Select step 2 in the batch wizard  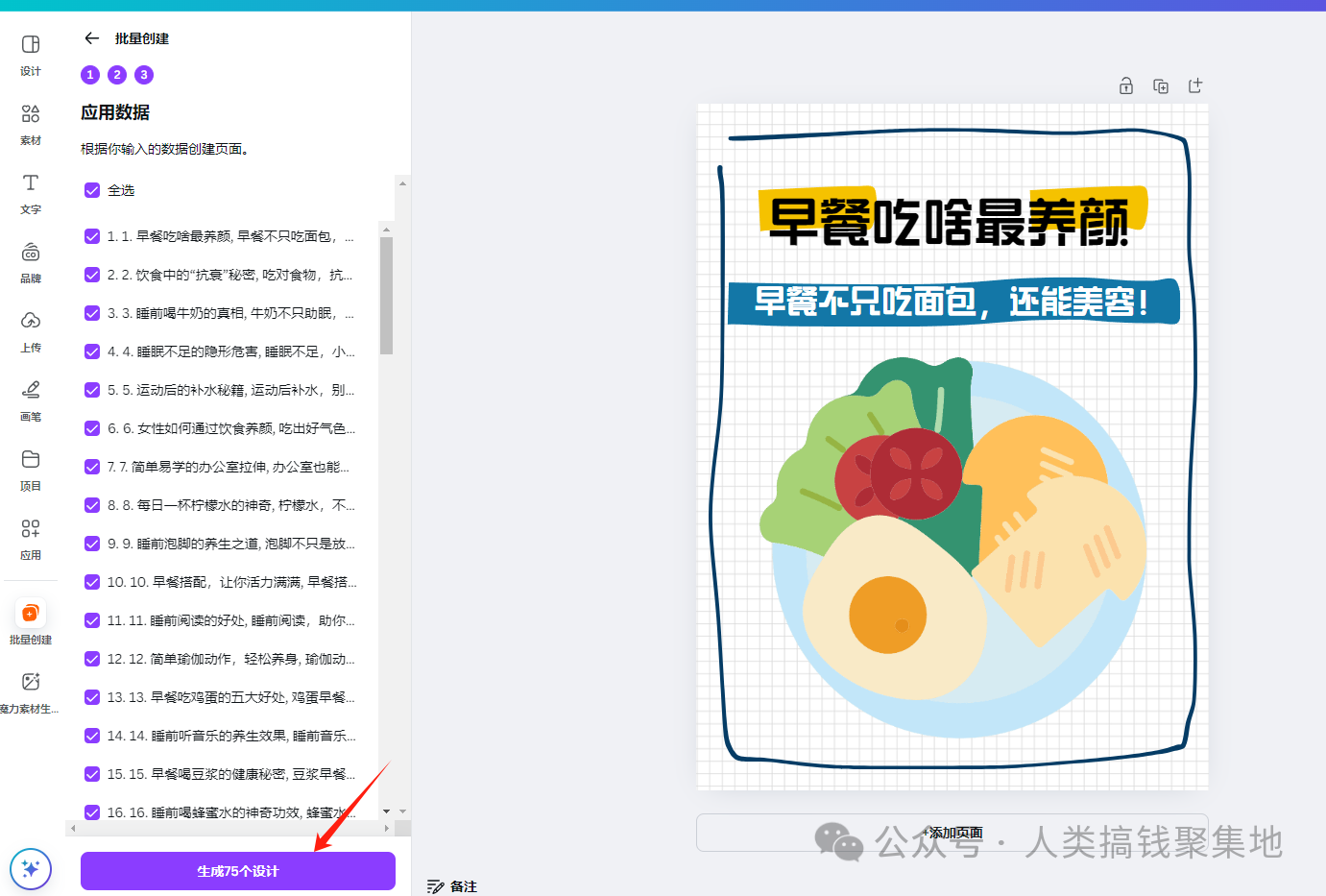pos(116,74)
